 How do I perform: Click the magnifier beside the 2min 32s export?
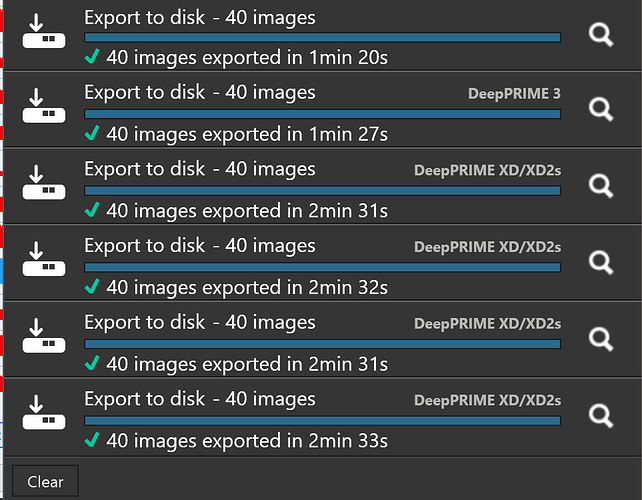pyautogui.click(x=600, y=262)
